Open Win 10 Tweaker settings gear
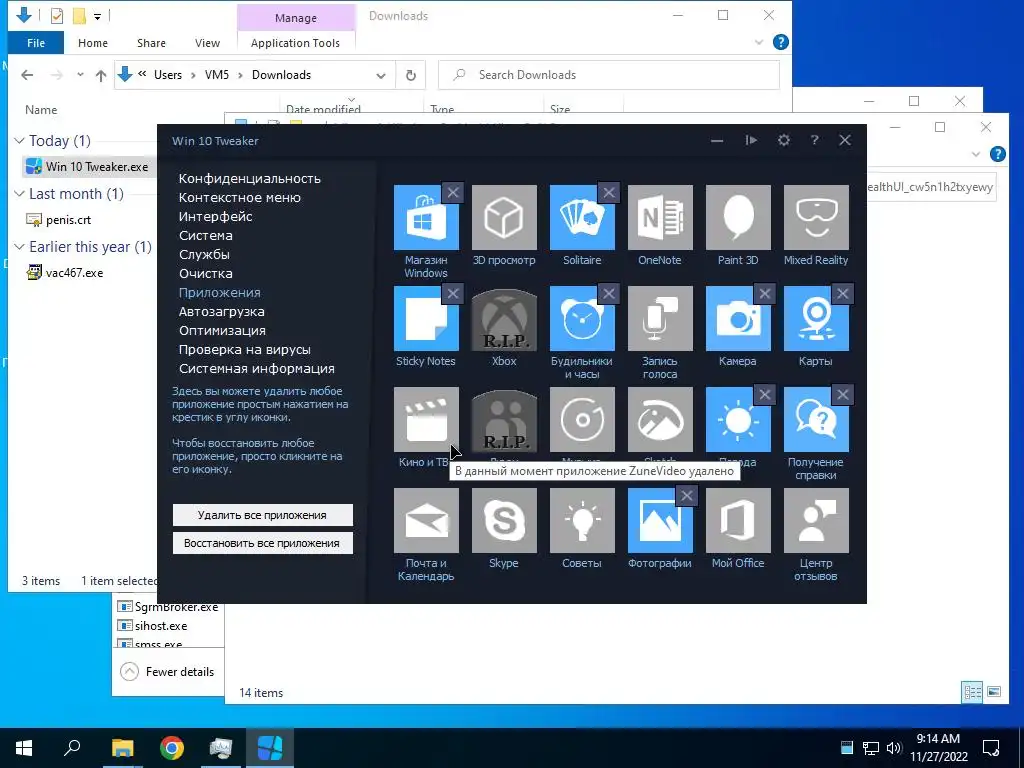 click(x=784, y=140)
